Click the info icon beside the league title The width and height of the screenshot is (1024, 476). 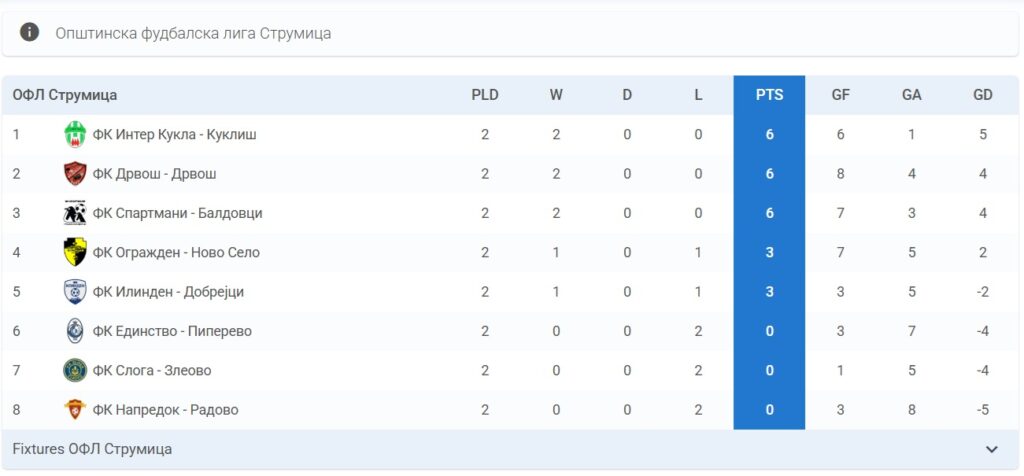[x=30, y=32]
